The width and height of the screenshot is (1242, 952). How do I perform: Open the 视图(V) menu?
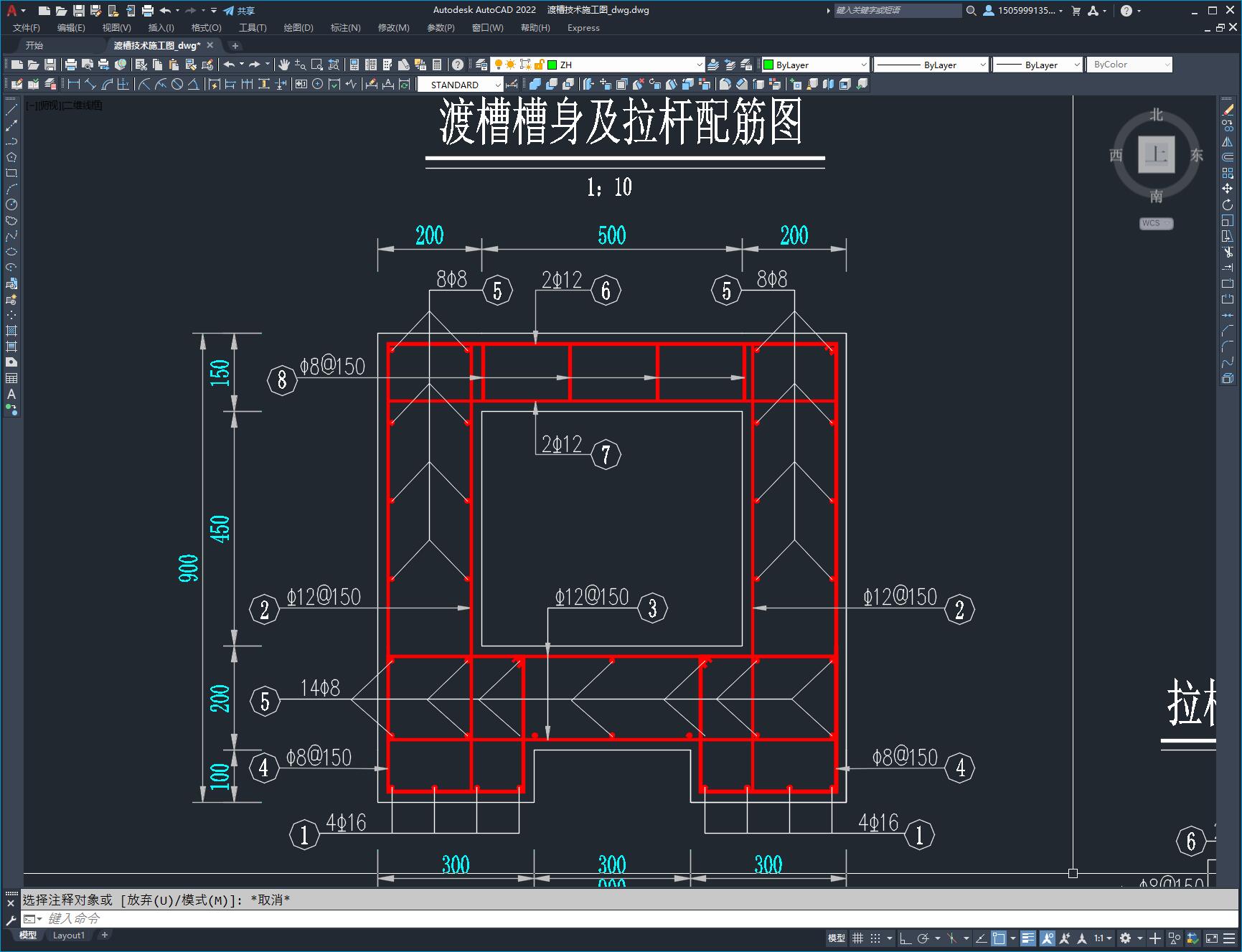(x=116, y=28)
